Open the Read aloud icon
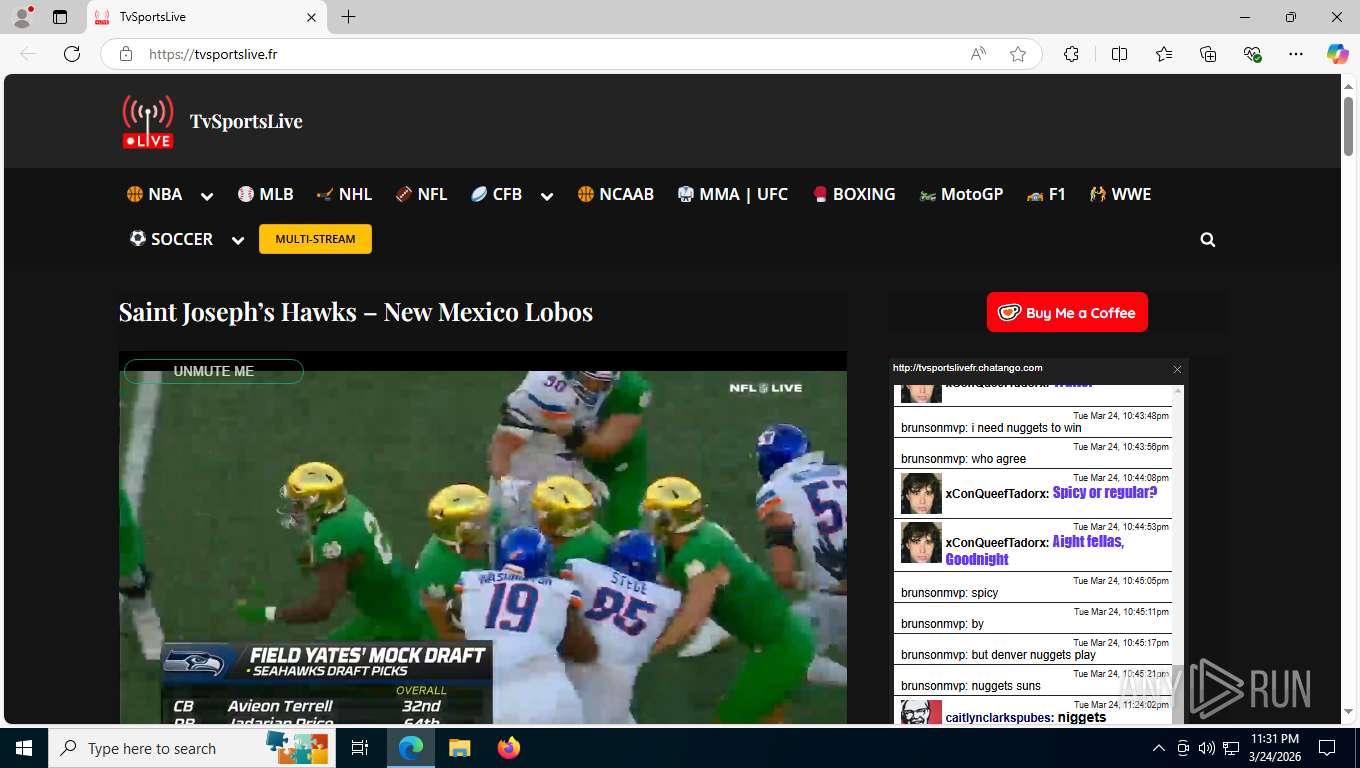Screen dimensions: 1360x768 pos(978,54)
